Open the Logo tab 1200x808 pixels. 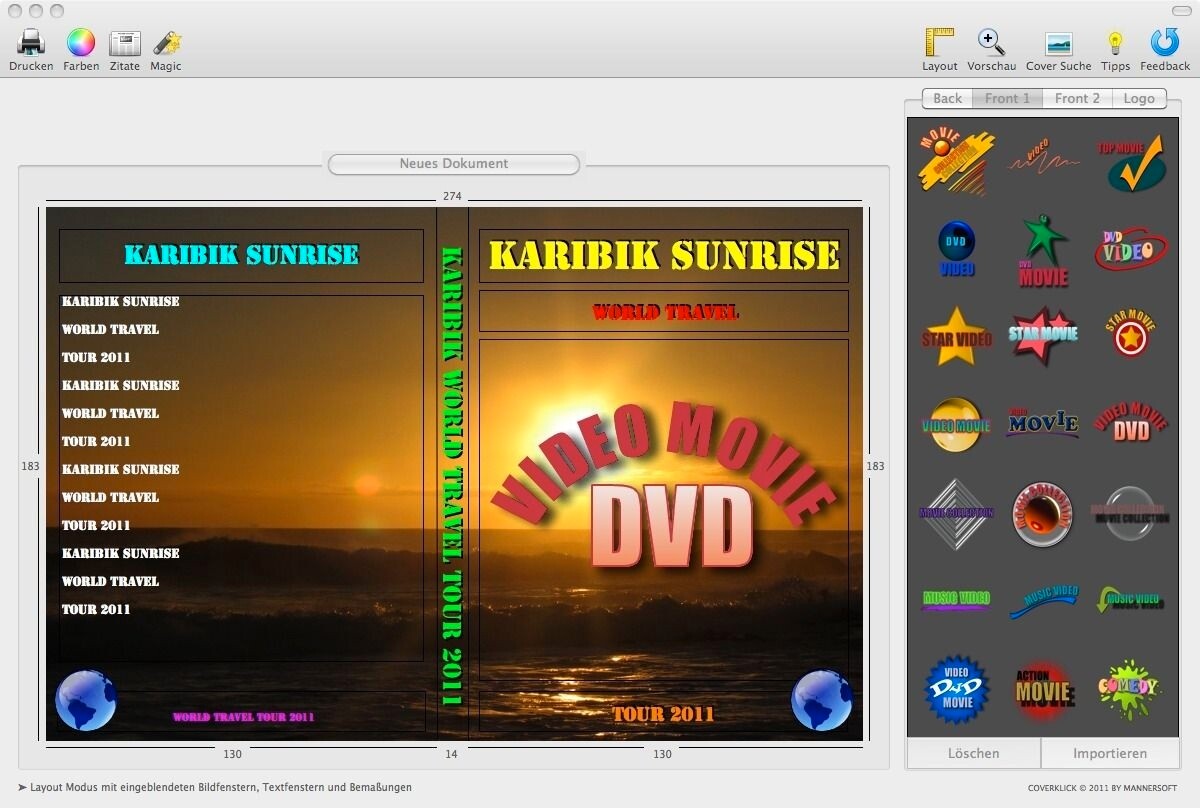click(x=1138, y=98)
